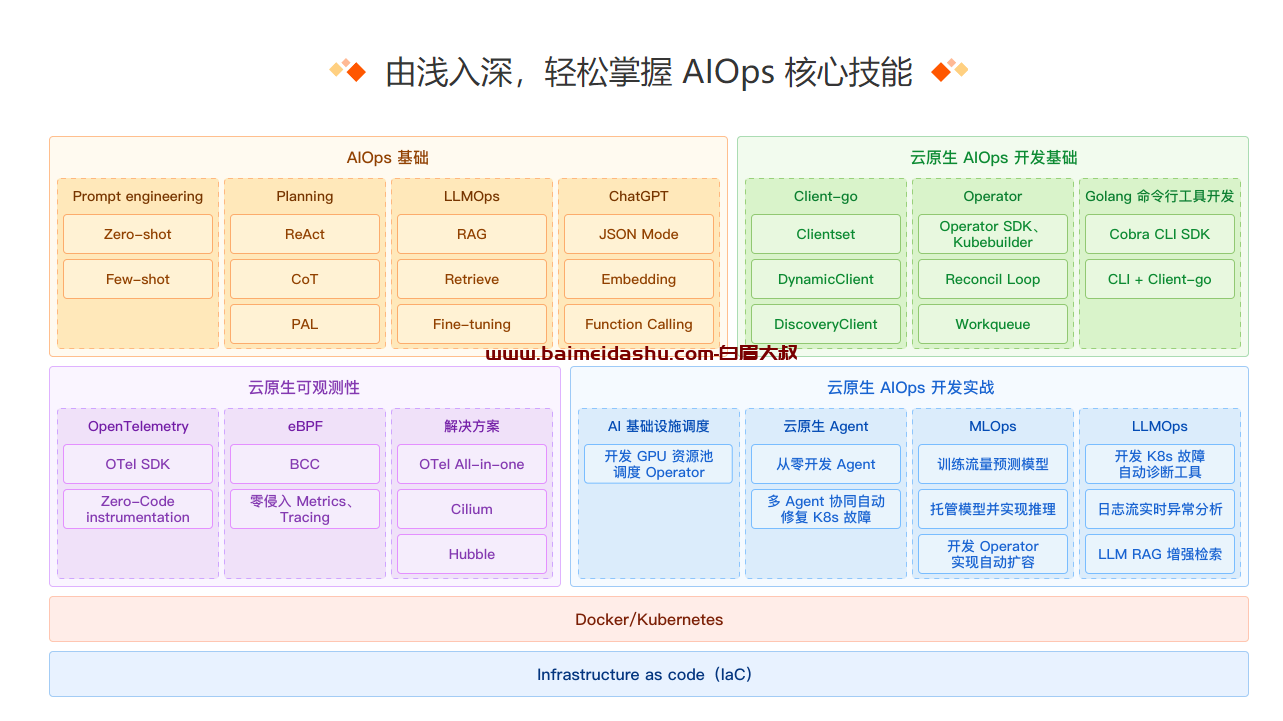This screenshot has width=1283, height=721.
Task: Select the 零侵入 Metrics、Tracing box
Action: click(x=305, y=509)
